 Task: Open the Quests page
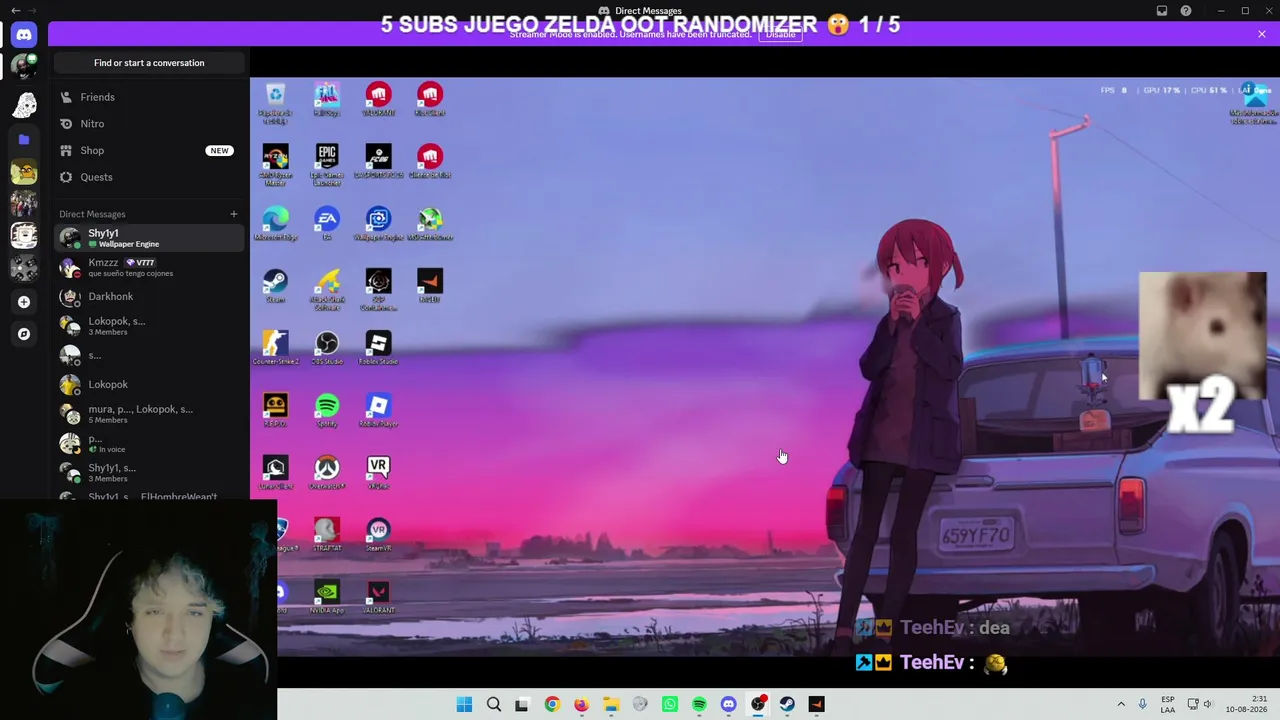[x=149, y=177]
